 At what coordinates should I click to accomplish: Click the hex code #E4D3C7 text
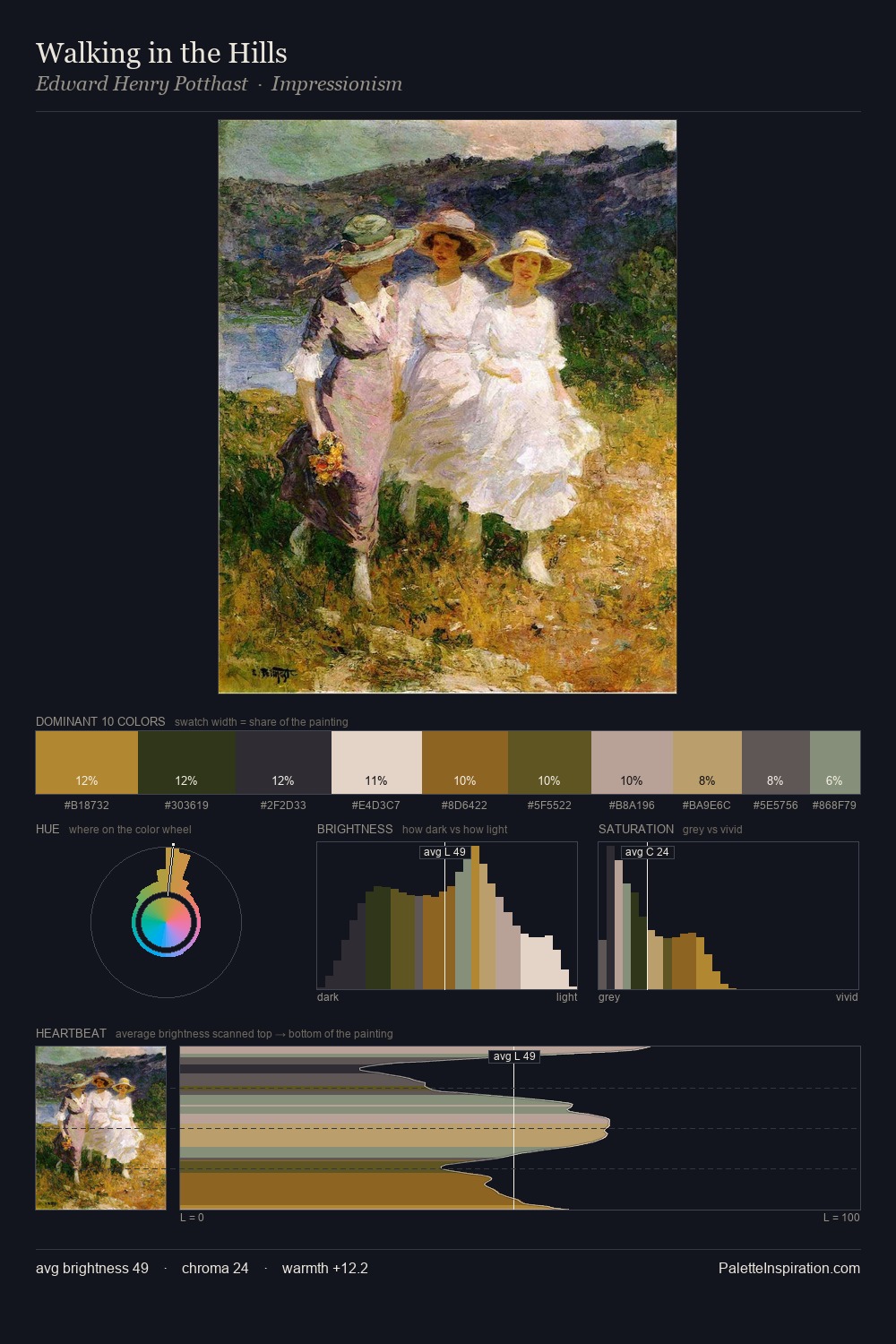376,806
